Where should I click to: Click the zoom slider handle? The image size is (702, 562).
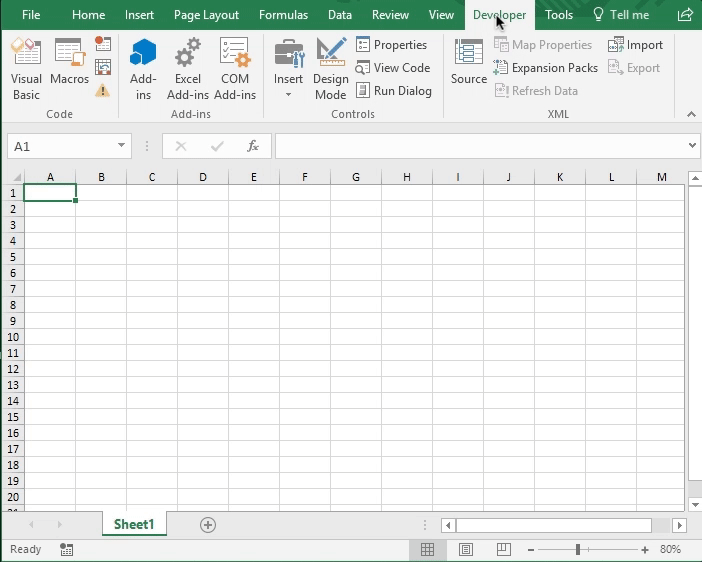pos(578,549)
